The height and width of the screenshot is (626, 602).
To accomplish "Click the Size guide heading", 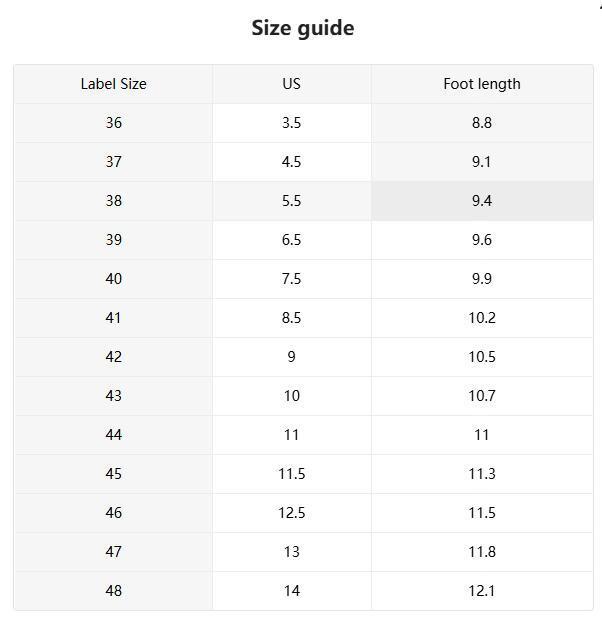I will pos(302,28).
